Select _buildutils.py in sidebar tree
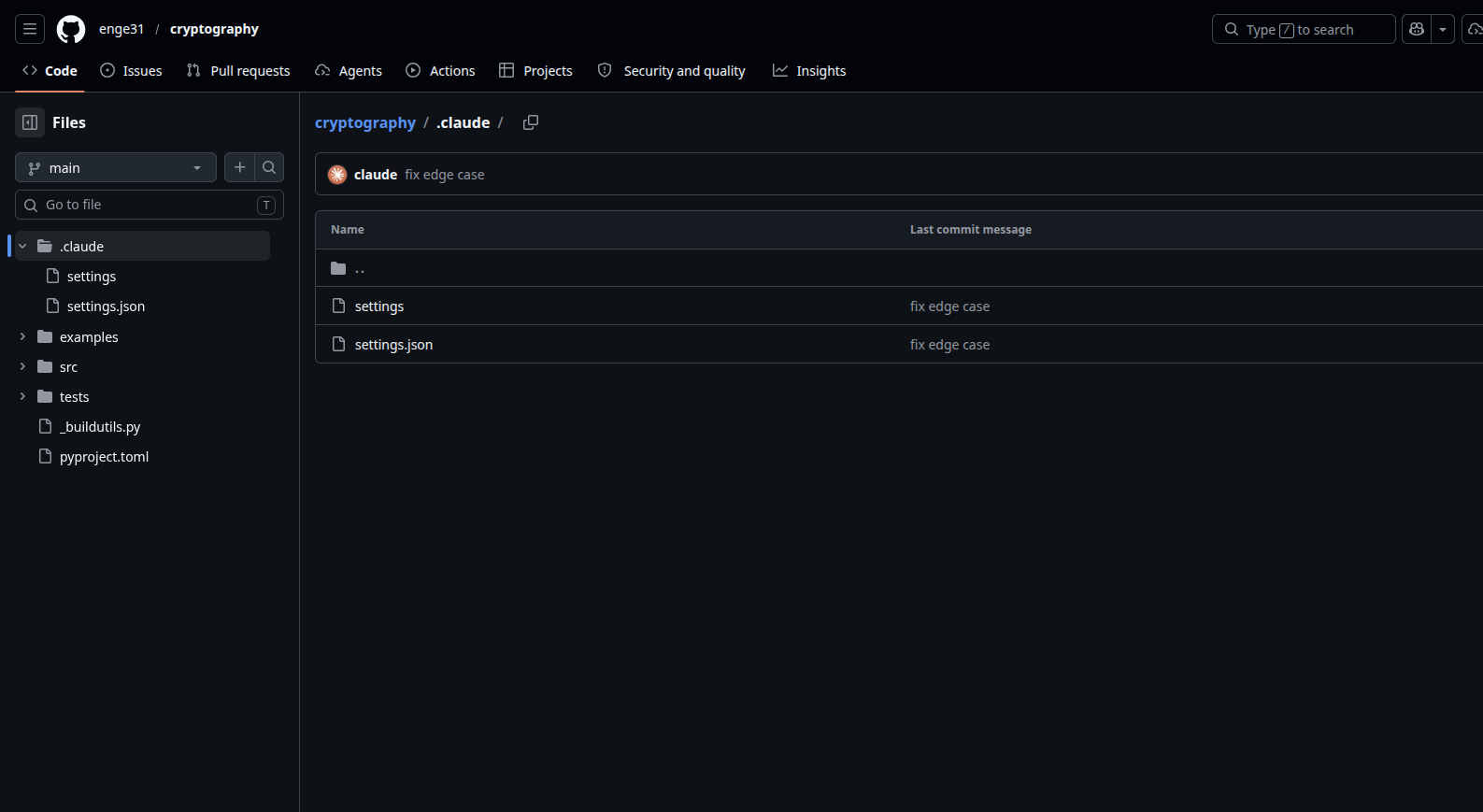This screenshot has width=1483, height=812. point(100,427)
